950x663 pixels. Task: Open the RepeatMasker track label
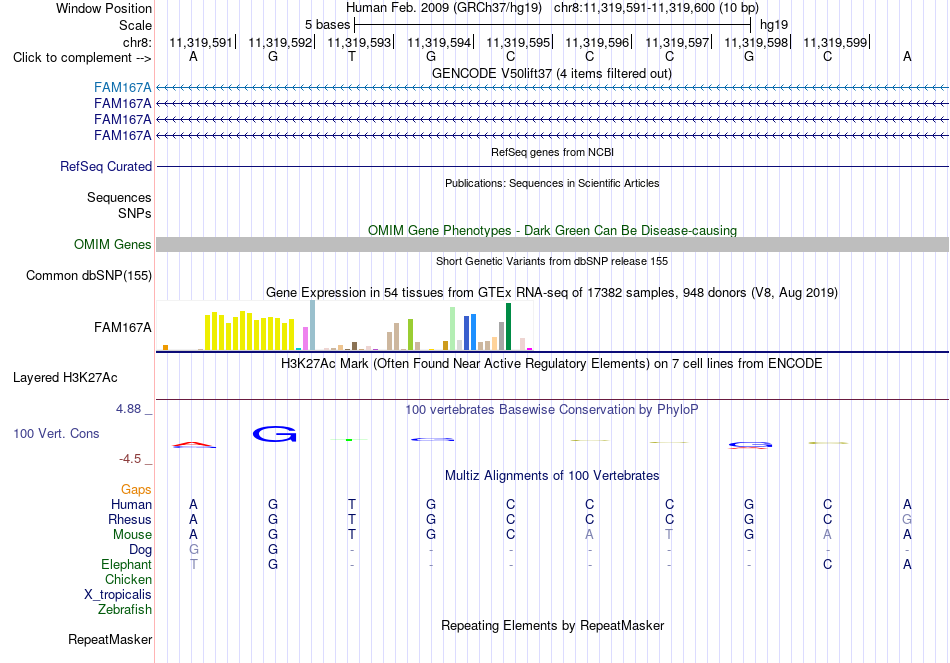pos(110,639)
